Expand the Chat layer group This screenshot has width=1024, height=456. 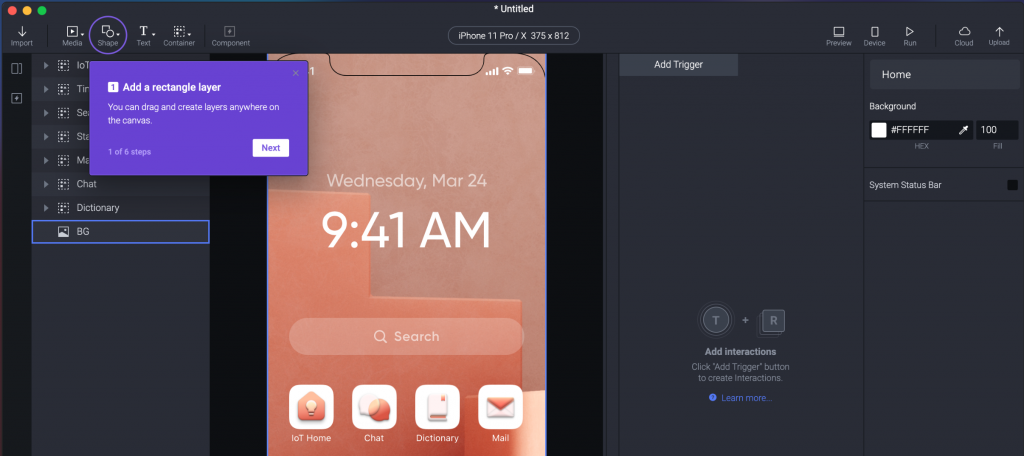point(46,184)
